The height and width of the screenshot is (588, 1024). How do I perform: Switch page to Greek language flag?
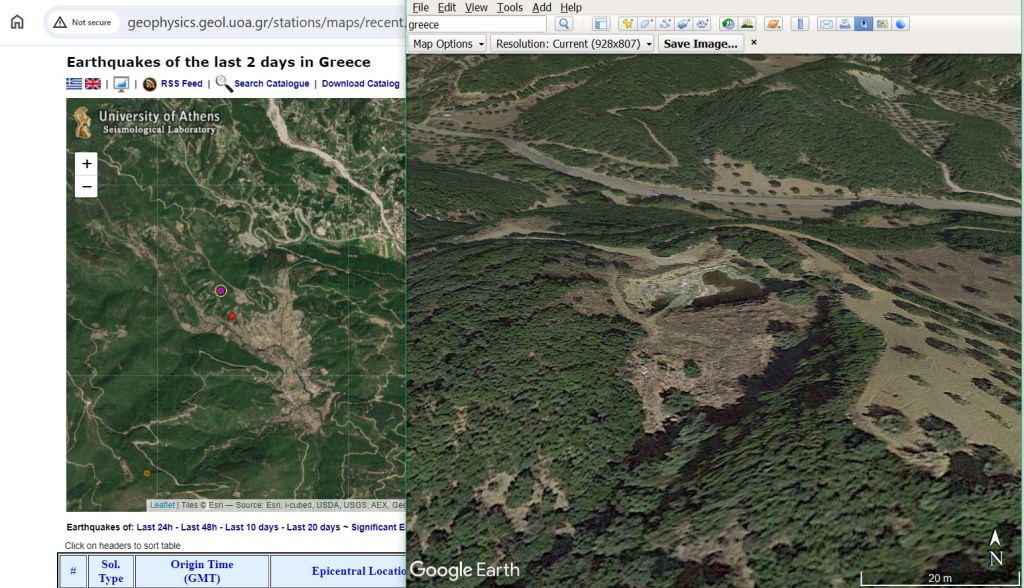click(74, 84)
